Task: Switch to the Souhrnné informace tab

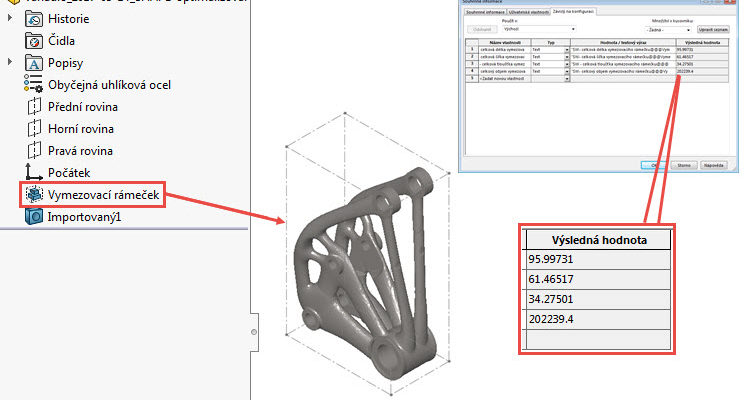Action: pyautogui.click(x=485, y=12)
